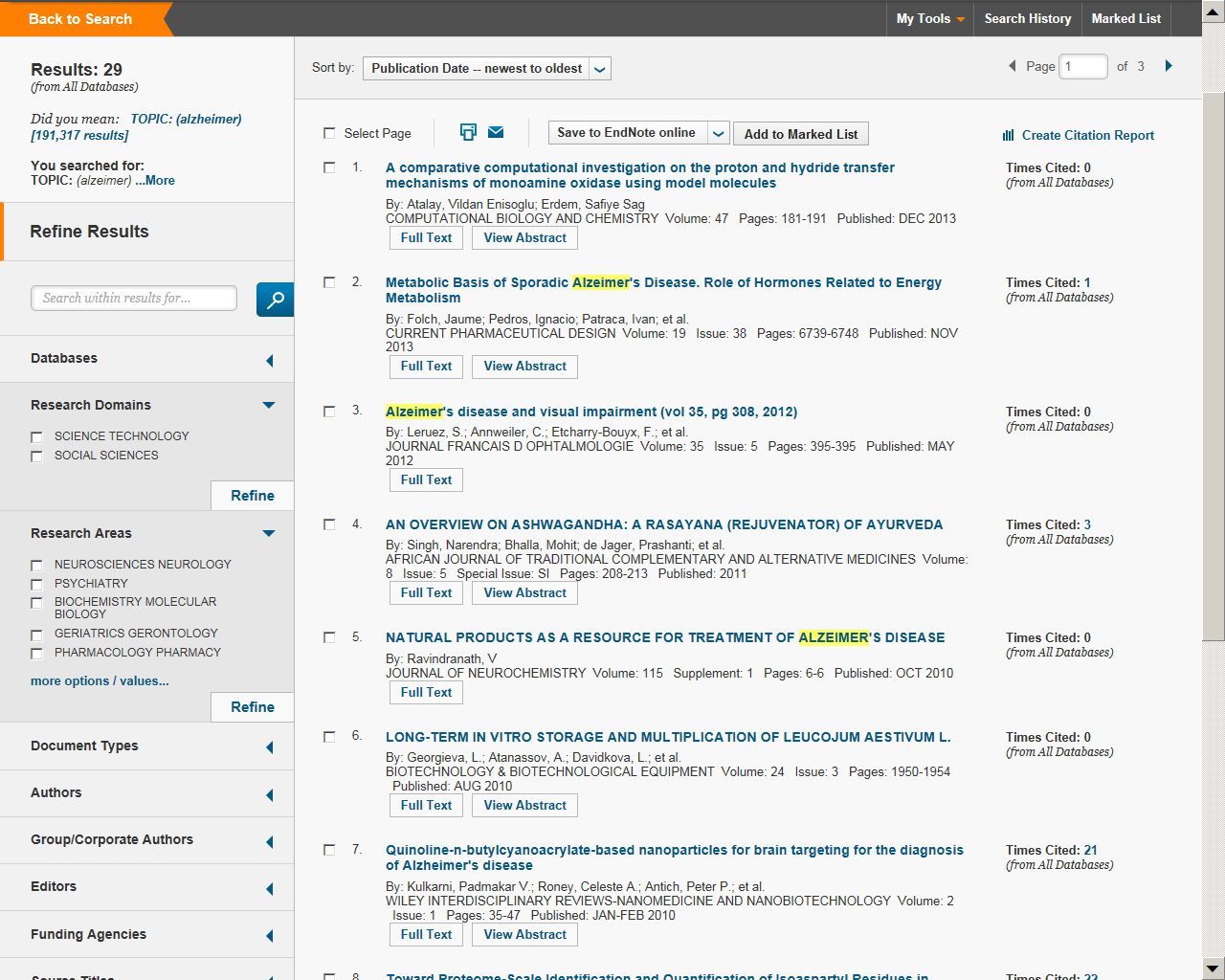Click the suggested TOPIC: (alzheimer) link

coord(186,120)
